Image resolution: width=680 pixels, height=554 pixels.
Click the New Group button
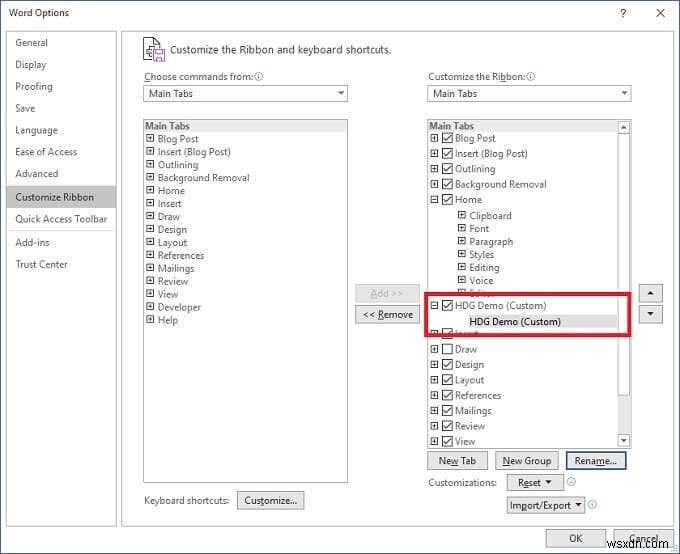(x=526, y=461)
